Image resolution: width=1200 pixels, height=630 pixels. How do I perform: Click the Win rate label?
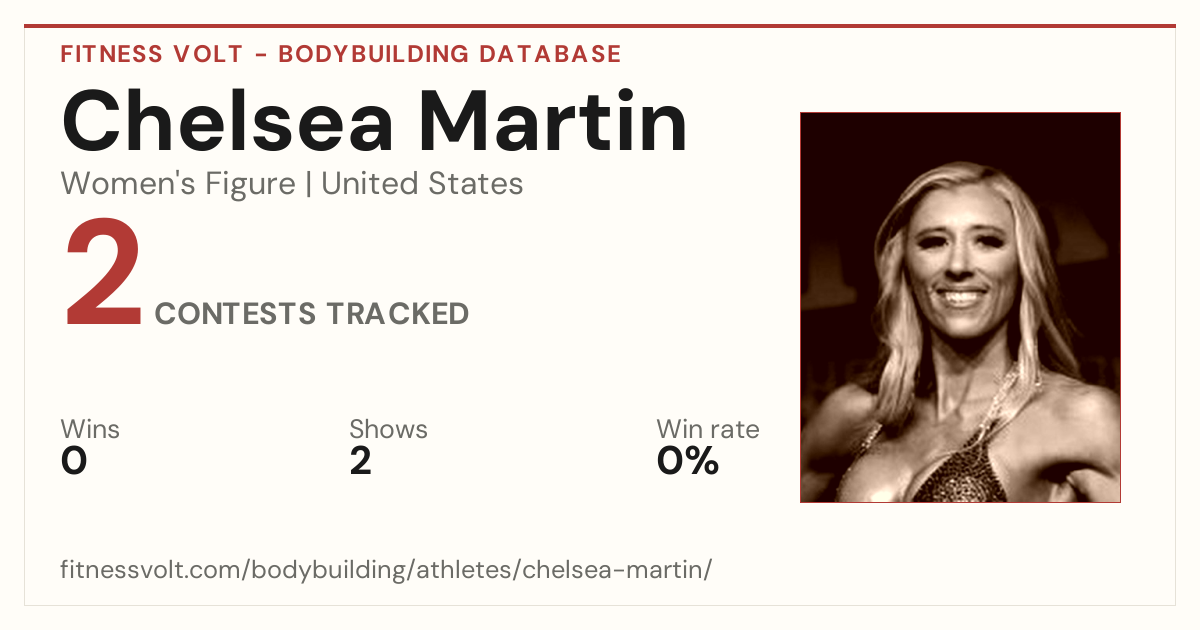708,430
